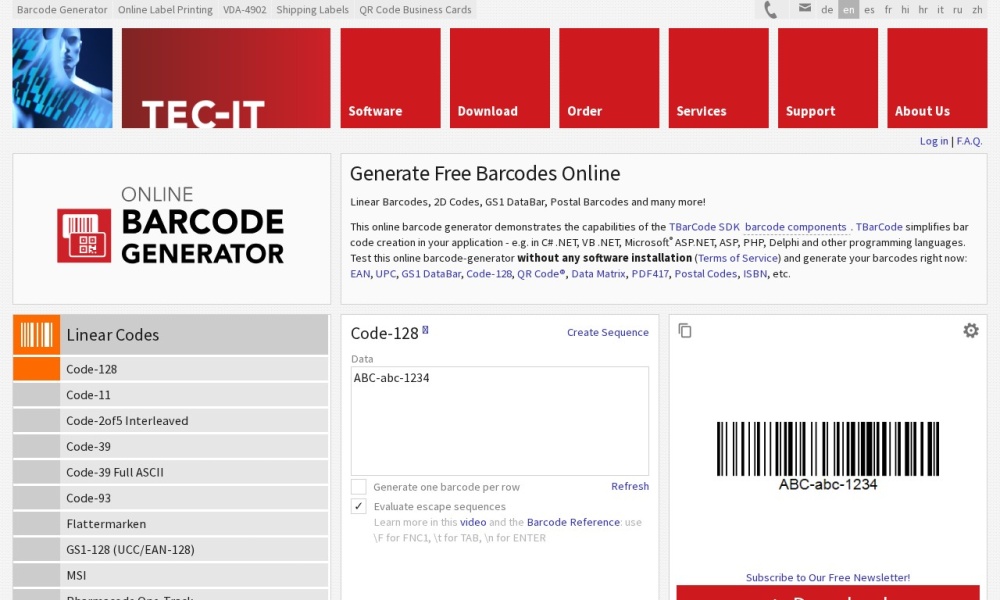Click the Create Sequence link
The image size is (1000, 600).
pos(607,333)
